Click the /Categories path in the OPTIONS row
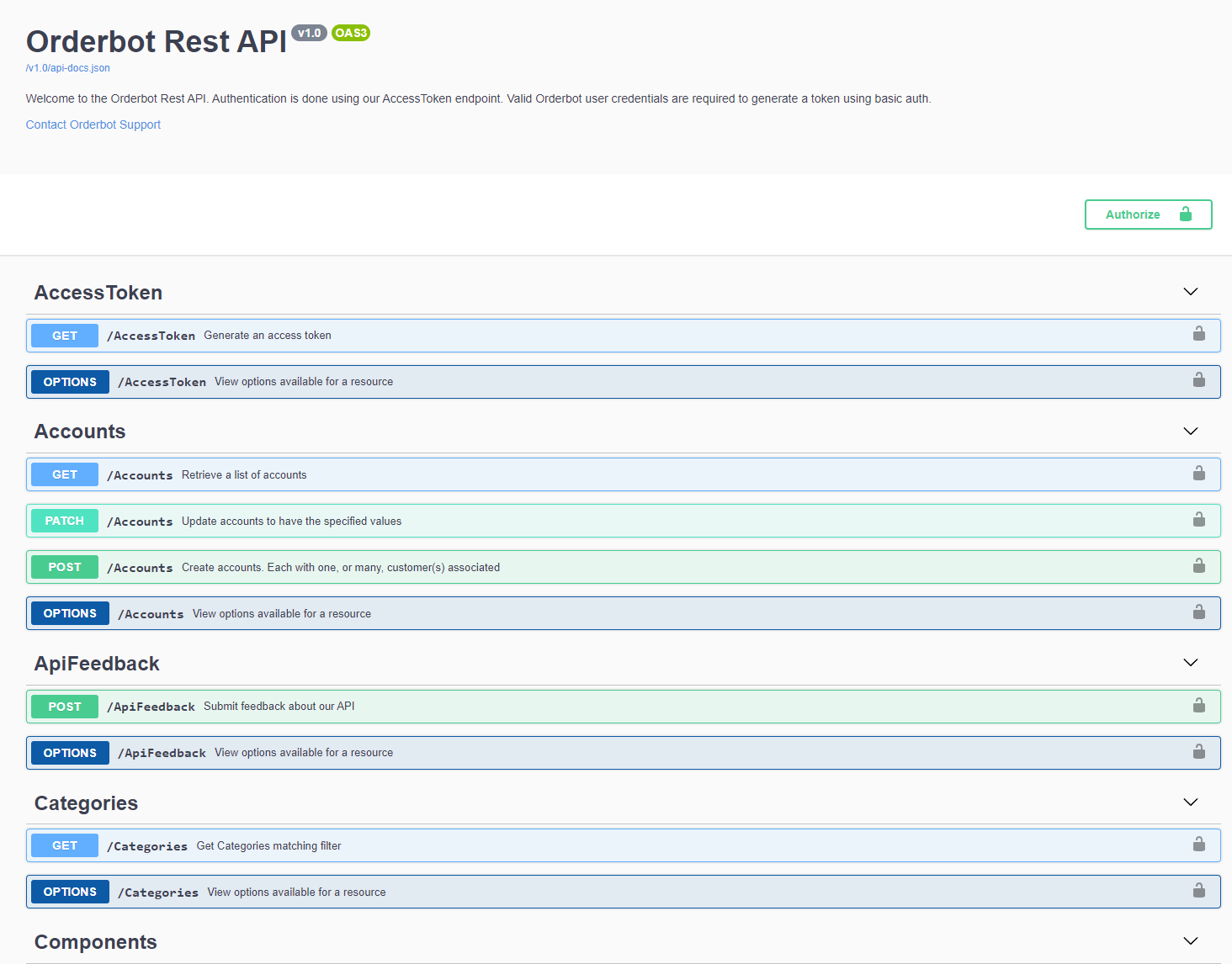 158,892
